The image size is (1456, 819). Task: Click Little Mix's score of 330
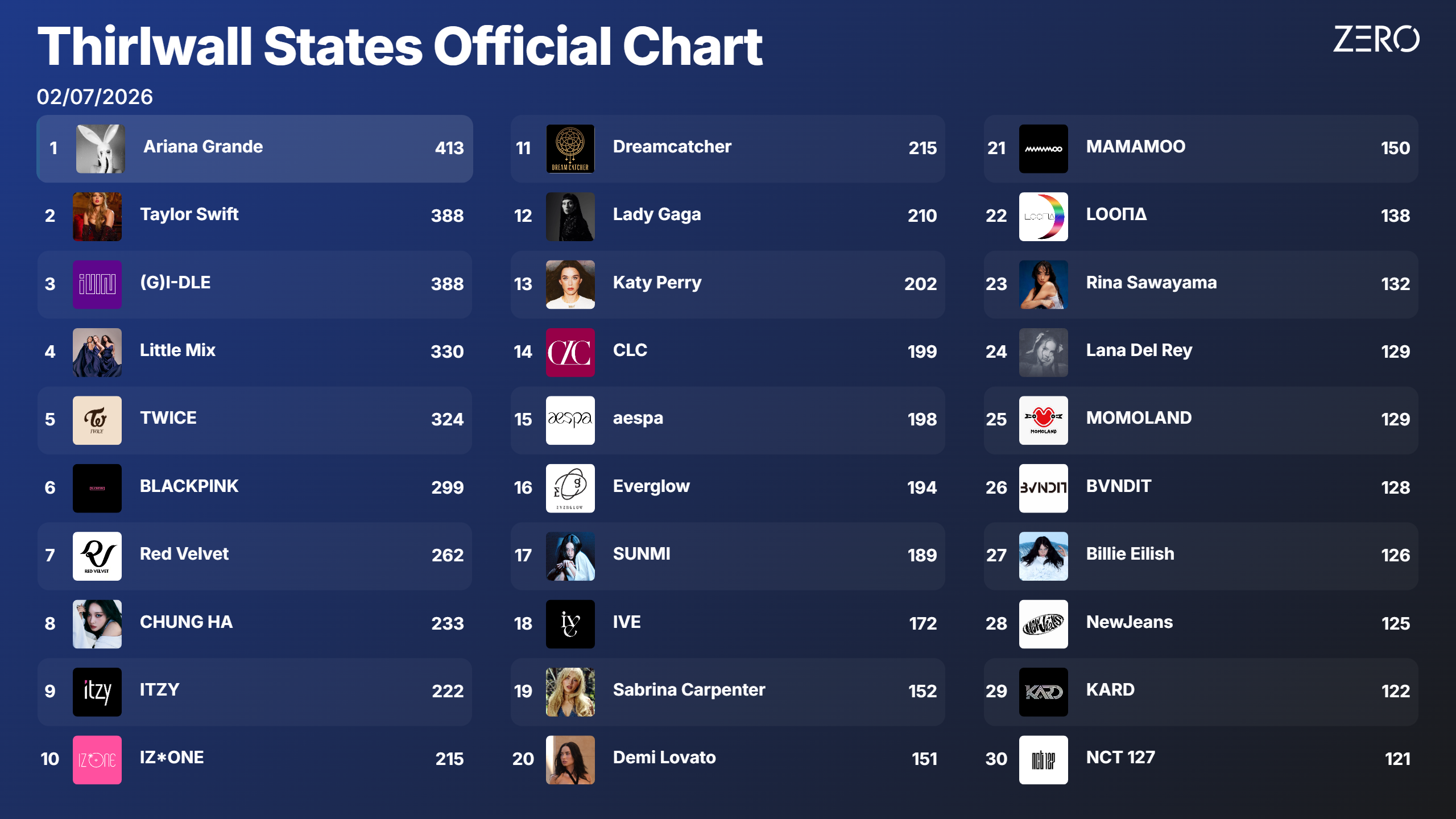447,351
